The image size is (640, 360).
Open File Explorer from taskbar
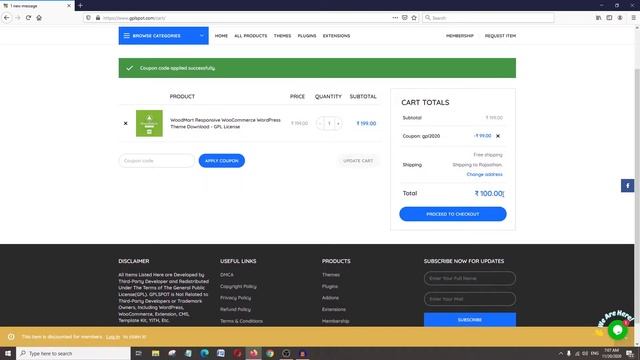(x=156, y=353)
